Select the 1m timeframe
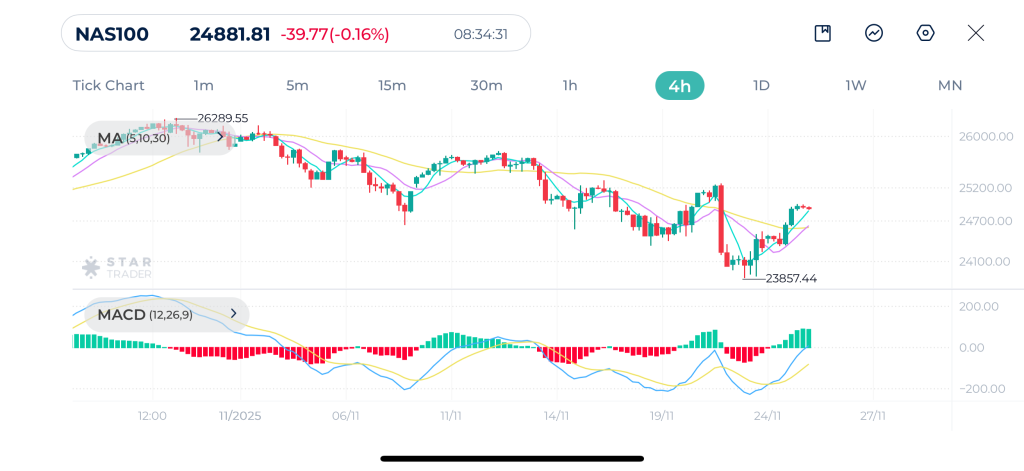Image resolution: width=1024 pixels, height=471 pixels. coord(203,85)
